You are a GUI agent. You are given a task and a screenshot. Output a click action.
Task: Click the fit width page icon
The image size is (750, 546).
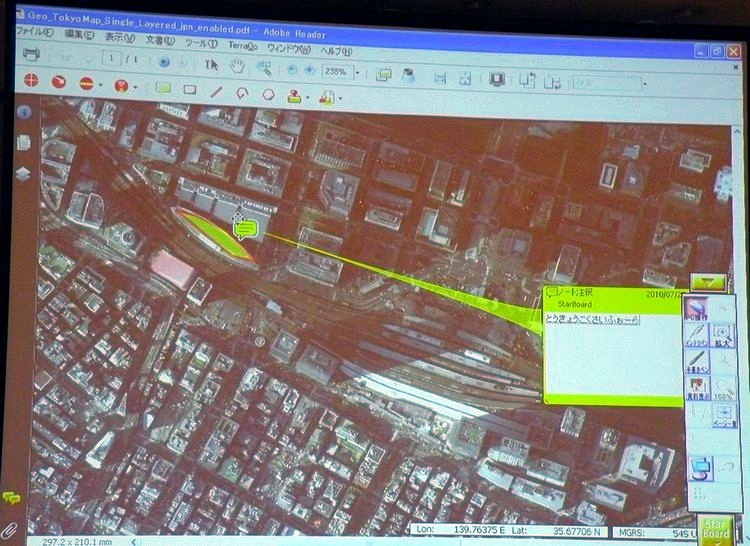point(440,78)
